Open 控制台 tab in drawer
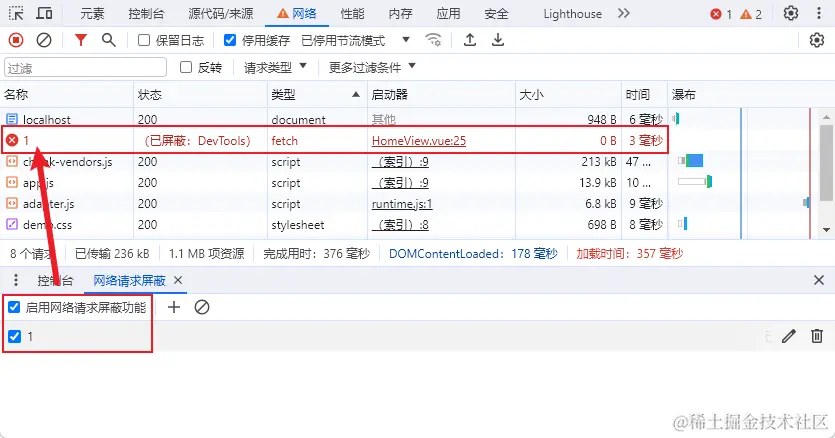The width and height of the screenshot is (835, 438). point(55,281)
